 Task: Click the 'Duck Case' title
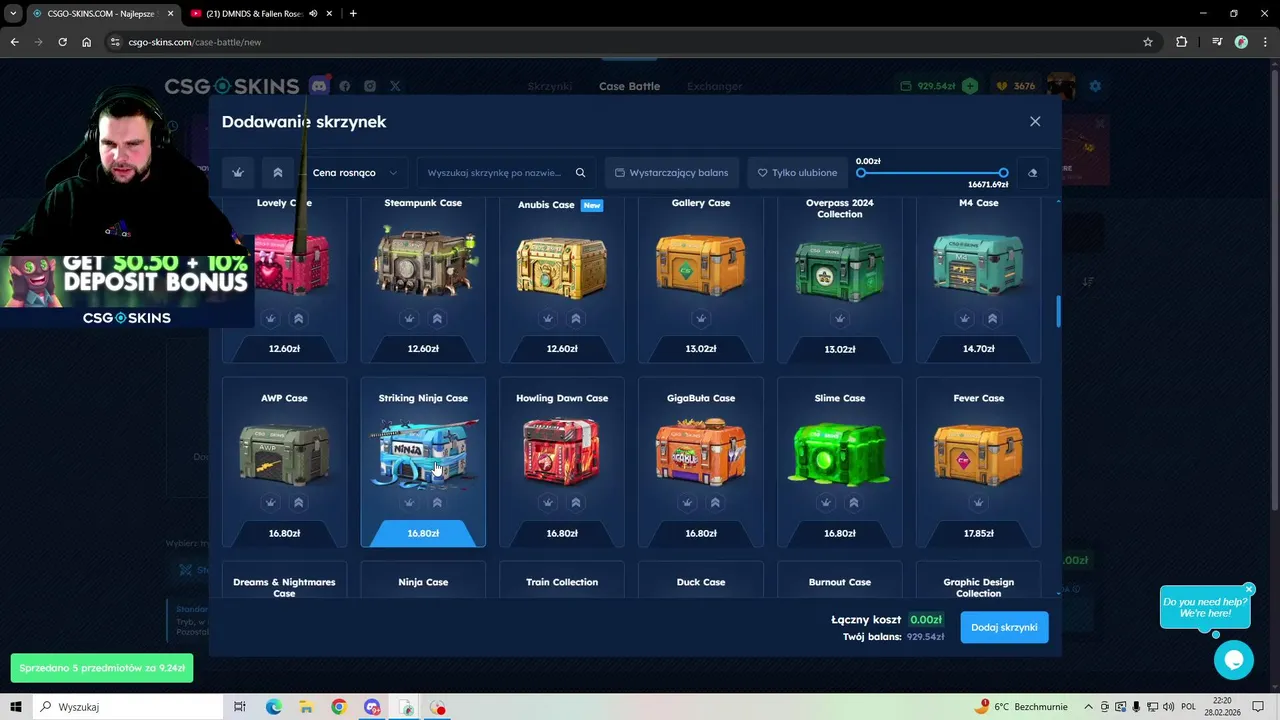(701, 582)
